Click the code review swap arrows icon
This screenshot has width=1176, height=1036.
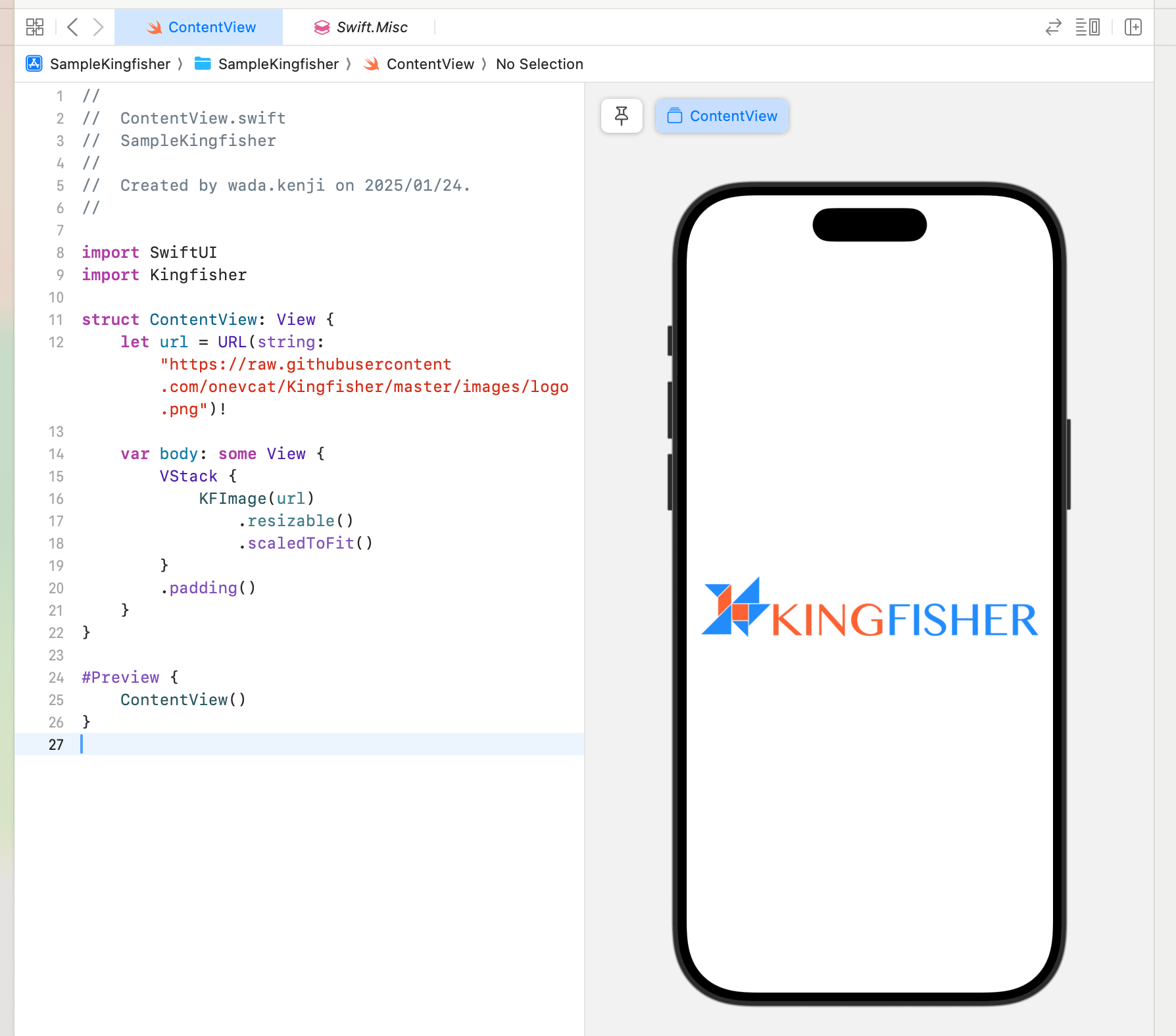point(1054,27)
